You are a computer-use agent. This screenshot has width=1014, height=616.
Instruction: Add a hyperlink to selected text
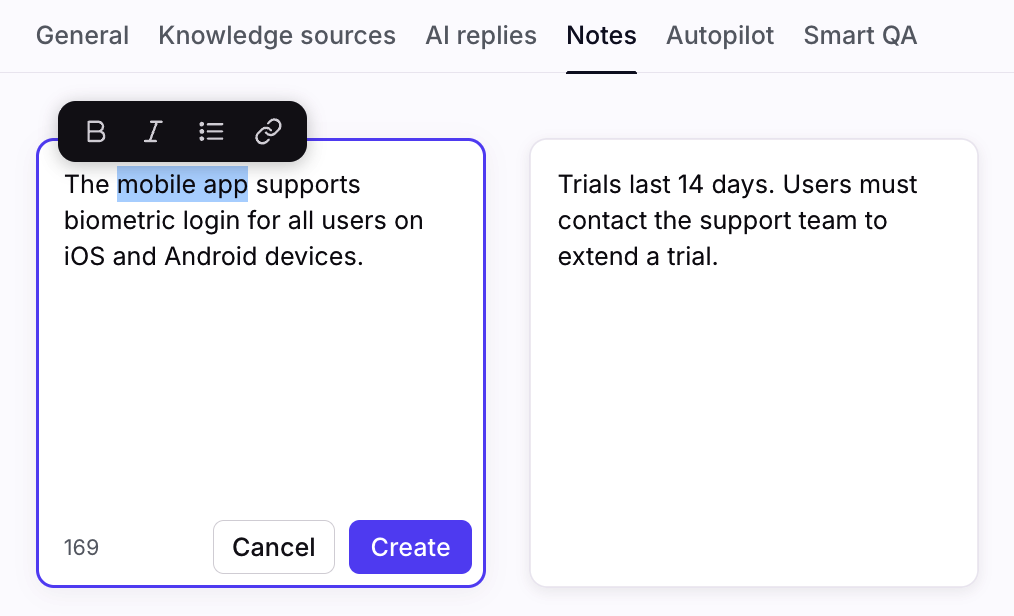[268, 131]
